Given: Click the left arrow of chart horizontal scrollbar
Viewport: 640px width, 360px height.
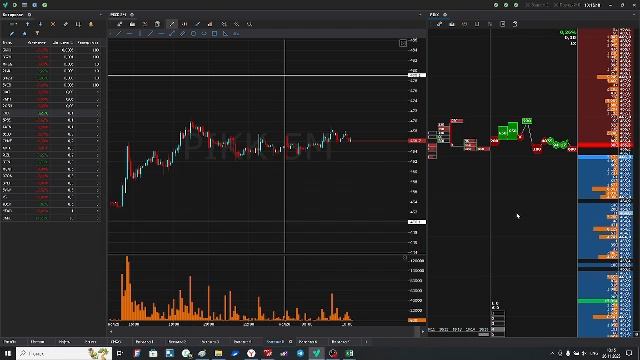Looking at the screenshot, I should coord(111,331).
